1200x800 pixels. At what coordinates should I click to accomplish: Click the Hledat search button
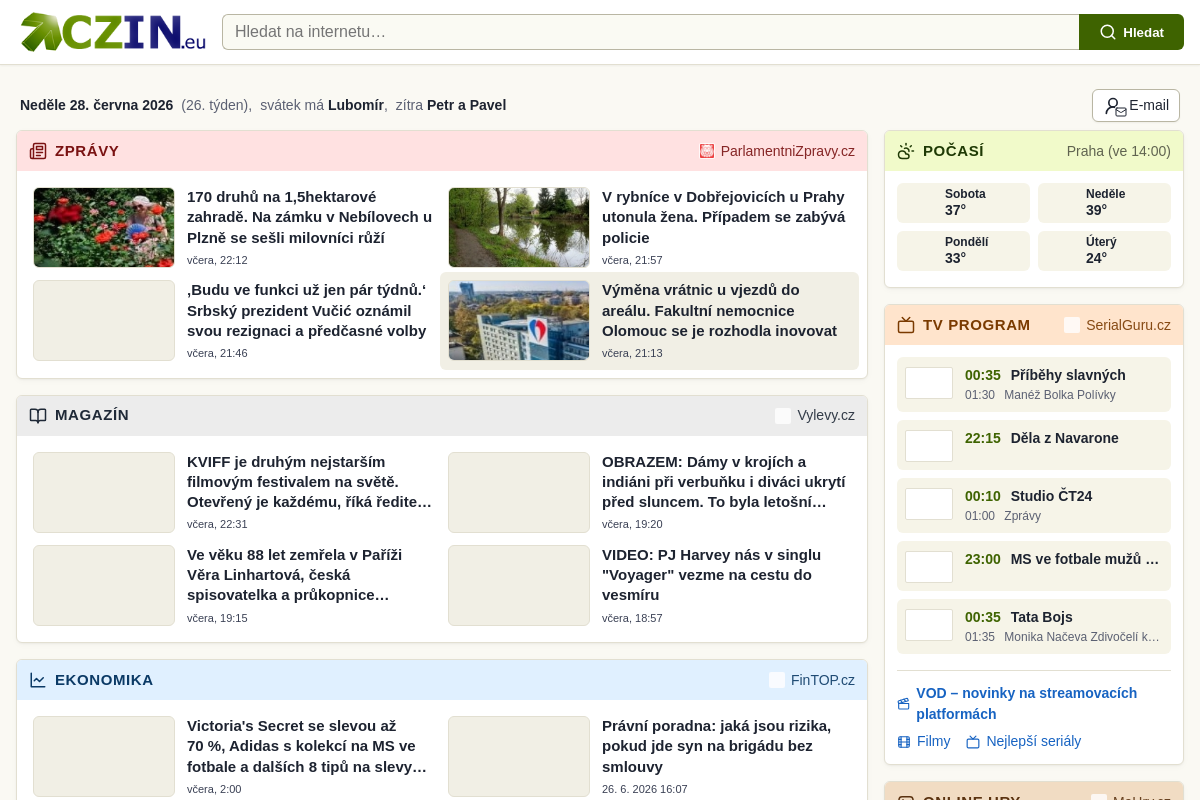coord(1131,32)
